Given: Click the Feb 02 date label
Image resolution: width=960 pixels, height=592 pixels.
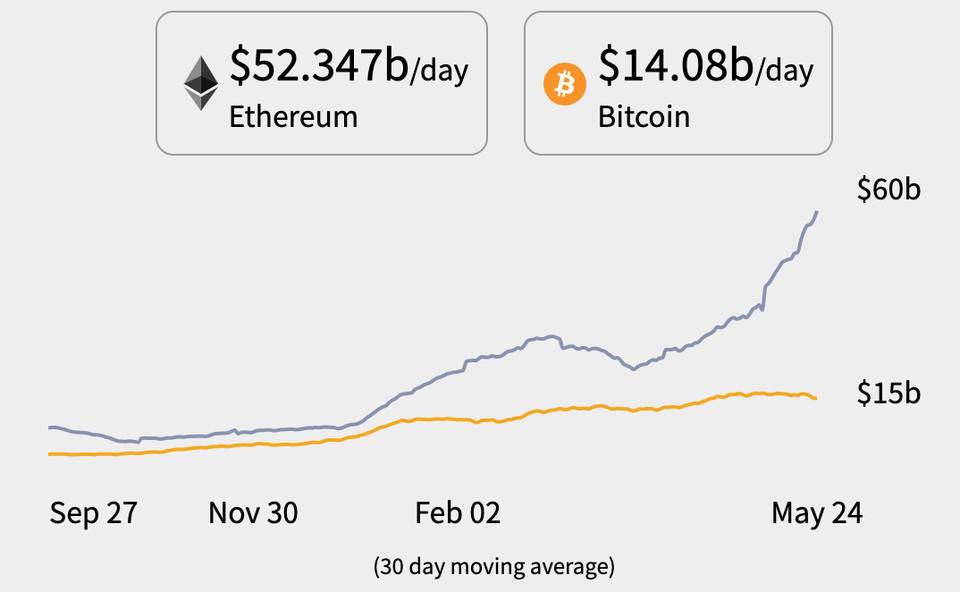Looking at the screenshot, I should coord(458,513).
